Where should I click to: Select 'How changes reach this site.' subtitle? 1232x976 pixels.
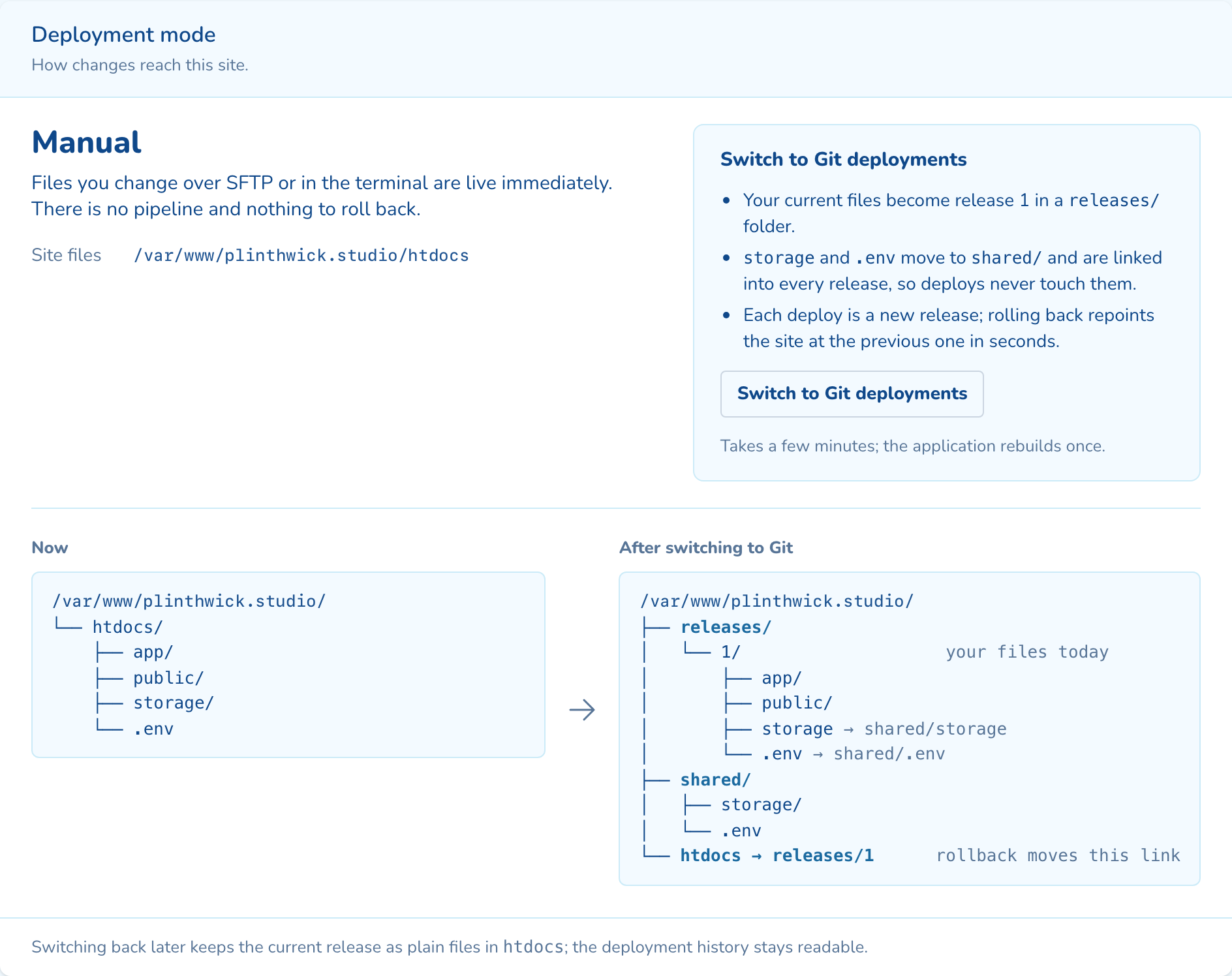click(140, 65)
